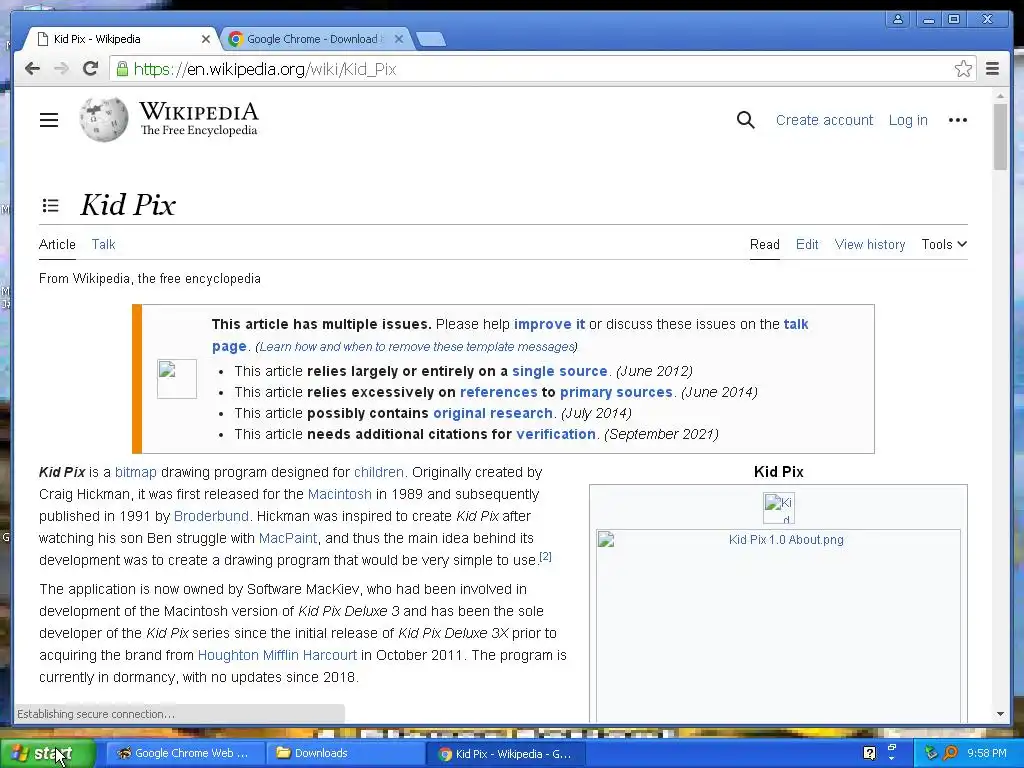Viewport: 1024px width, 768px height.
Task: Click the Wikipedia globe logo
Action: coord(104,120)
